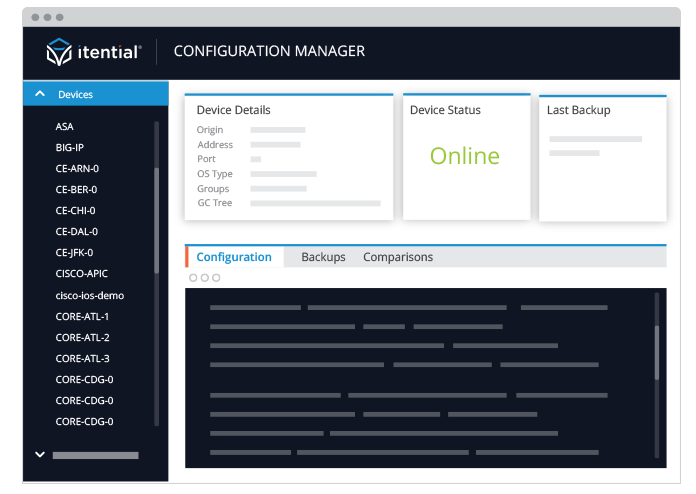The height and width of the screenshot is (494, 696).
Task: Click the Groups field label
Action: coord(213,189)
